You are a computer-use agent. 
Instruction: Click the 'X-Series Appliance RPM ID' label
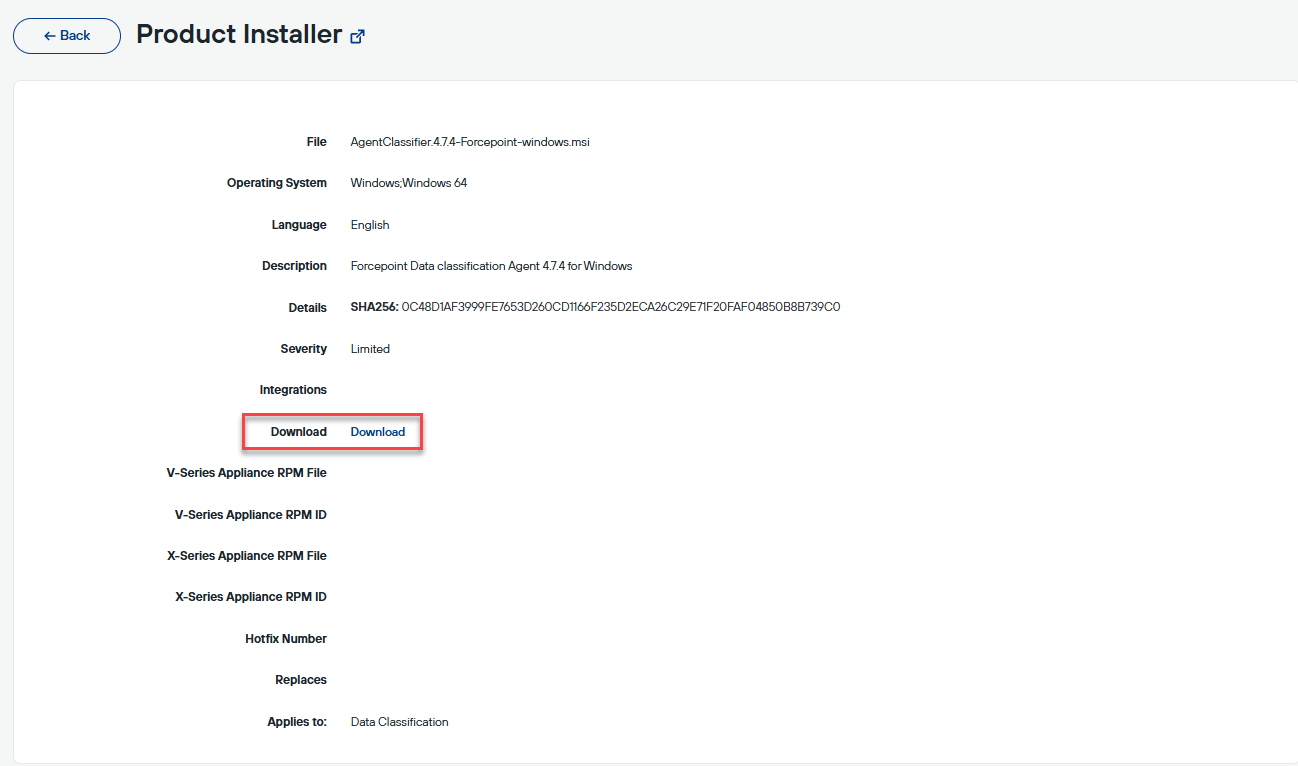[251, 597]
